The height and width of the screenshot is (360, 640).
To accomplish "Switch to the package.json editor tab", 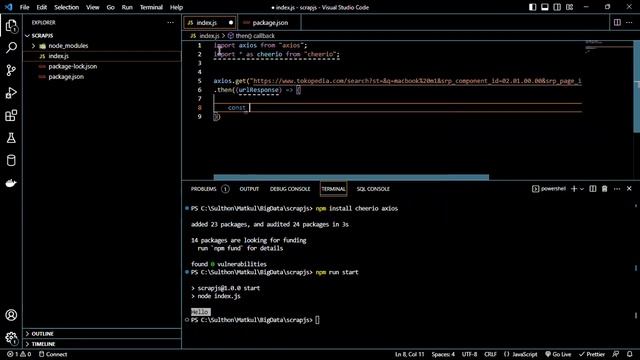I will pos(269,22).
